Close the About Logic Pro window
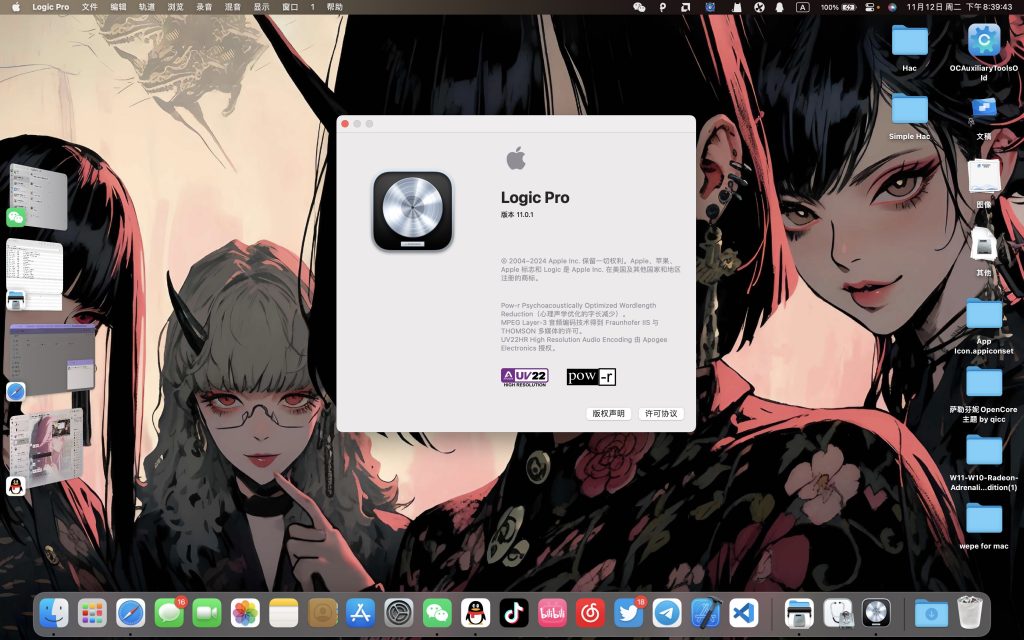1024x640 pixels. click(x=345, y=124)
